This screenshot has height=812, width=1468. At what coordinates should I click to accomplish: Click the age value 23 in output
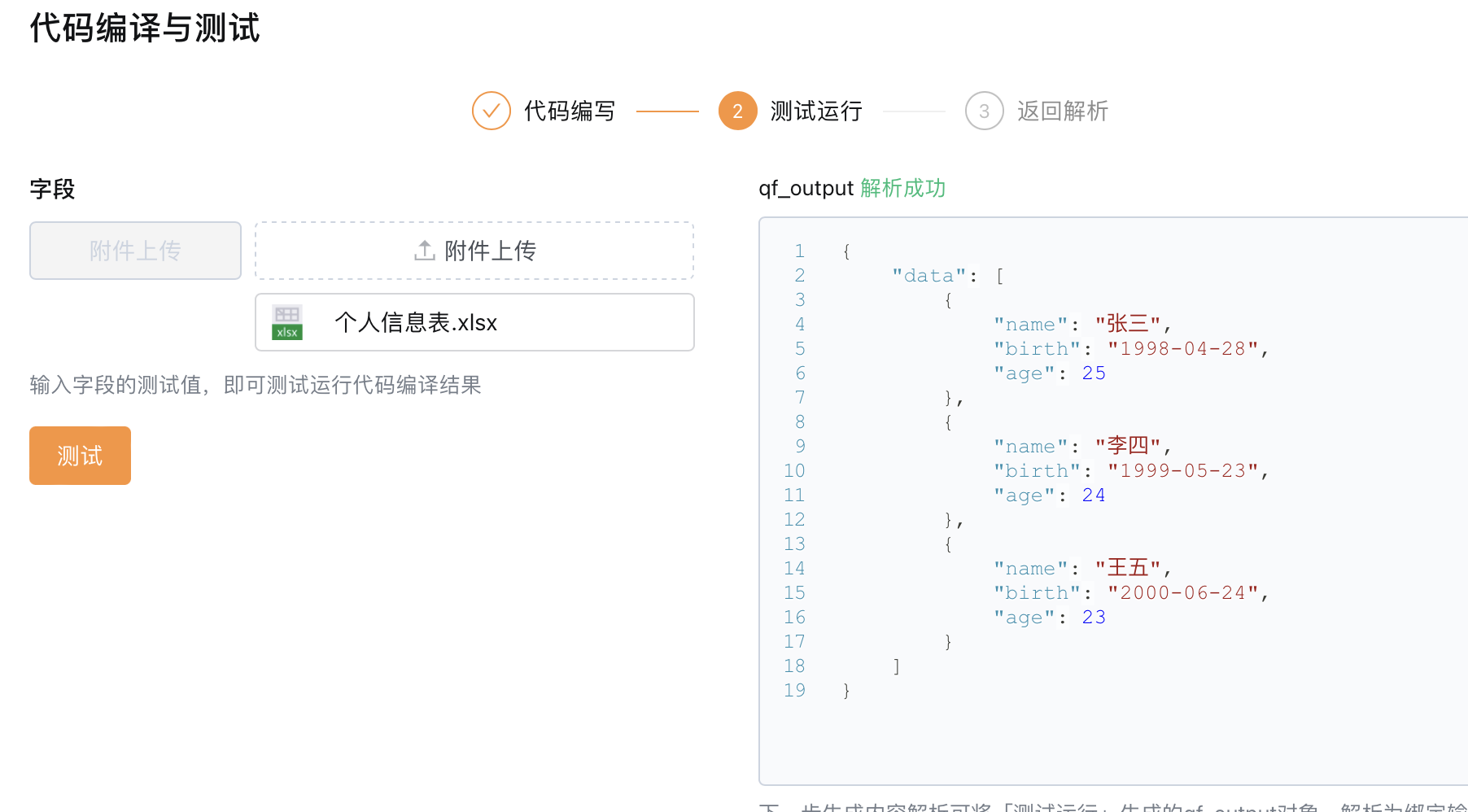click(x=1094, y=617)
